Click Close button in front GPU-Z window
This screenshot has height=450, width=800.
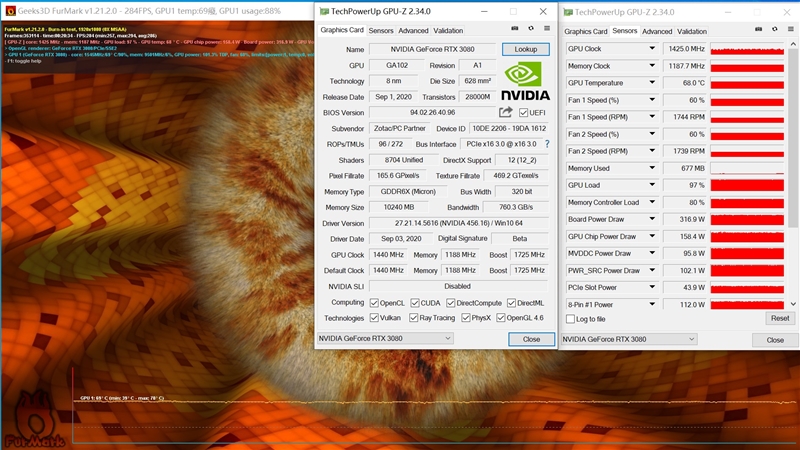[531, 339]
